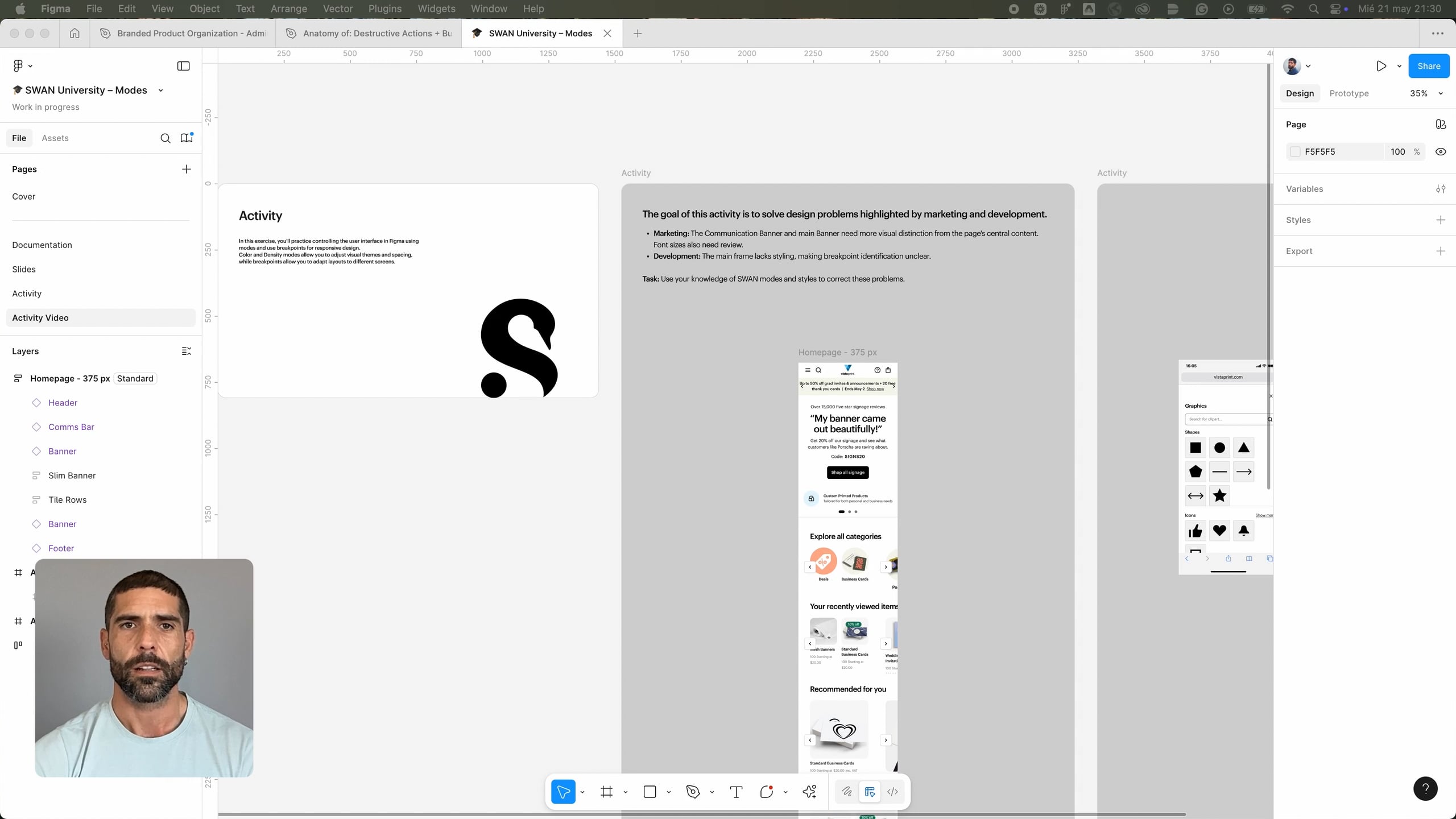Search layers with the magnifier icon
This screenshot has width=1456, height=819.
[165, 138]
